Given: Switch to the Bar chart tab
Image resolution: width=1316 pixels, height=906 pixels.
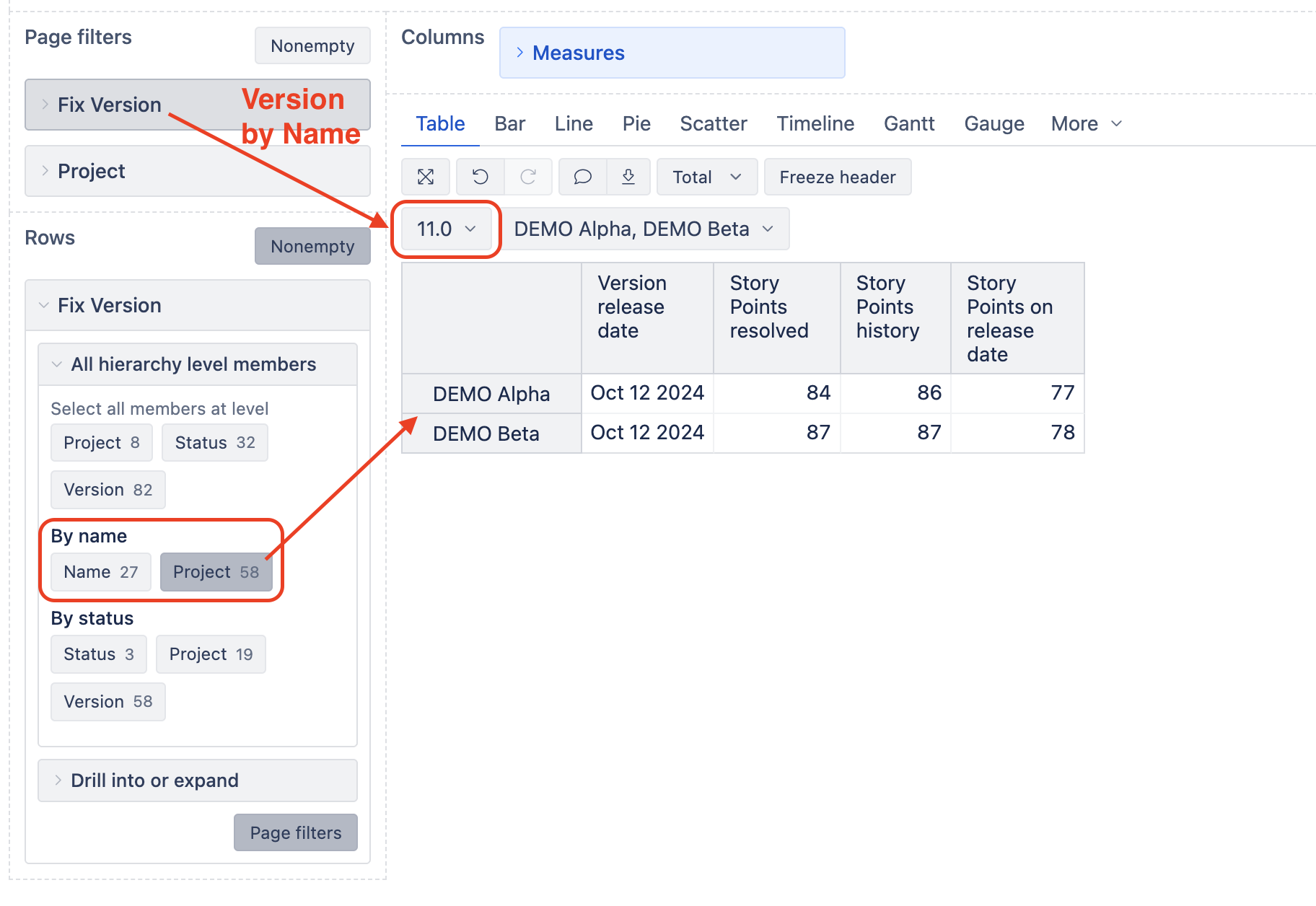Looking at the screenshot, I should click(509, 123).
